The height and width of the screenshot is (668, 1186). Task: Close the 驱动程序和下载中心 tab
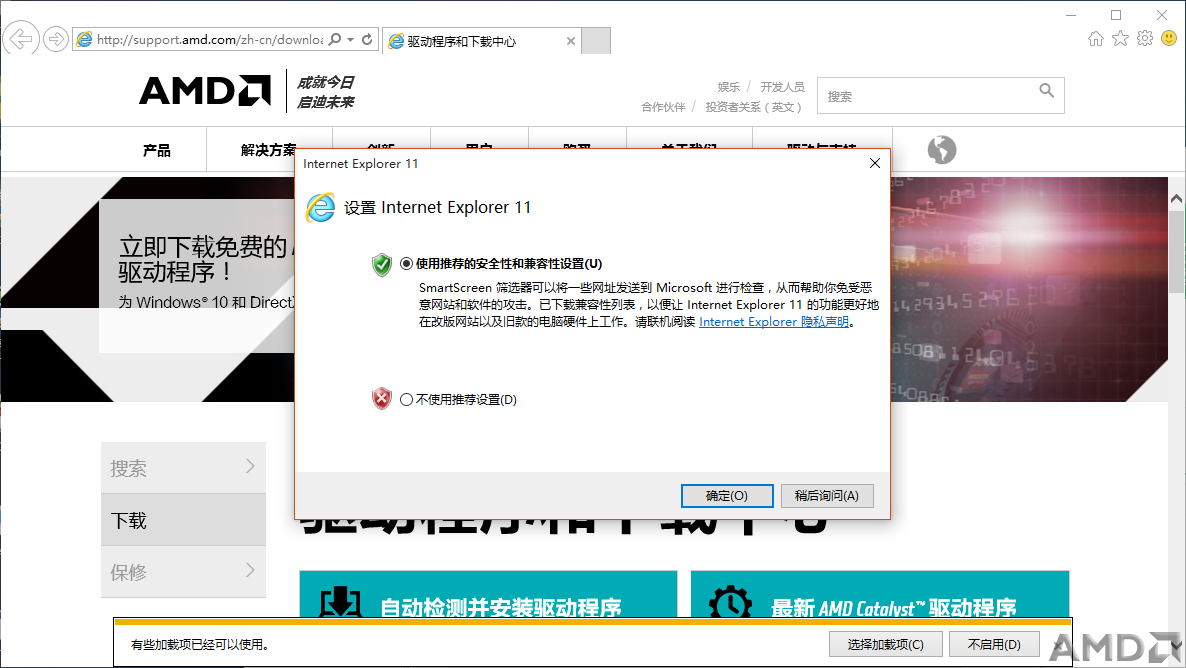[x=570, y=41]
